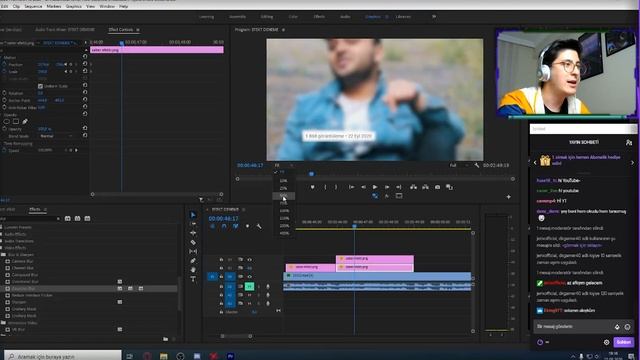Open Blend Mode dropdown set to Normal
This screenshot has width=640, height=360.
(x=56, y=136)
